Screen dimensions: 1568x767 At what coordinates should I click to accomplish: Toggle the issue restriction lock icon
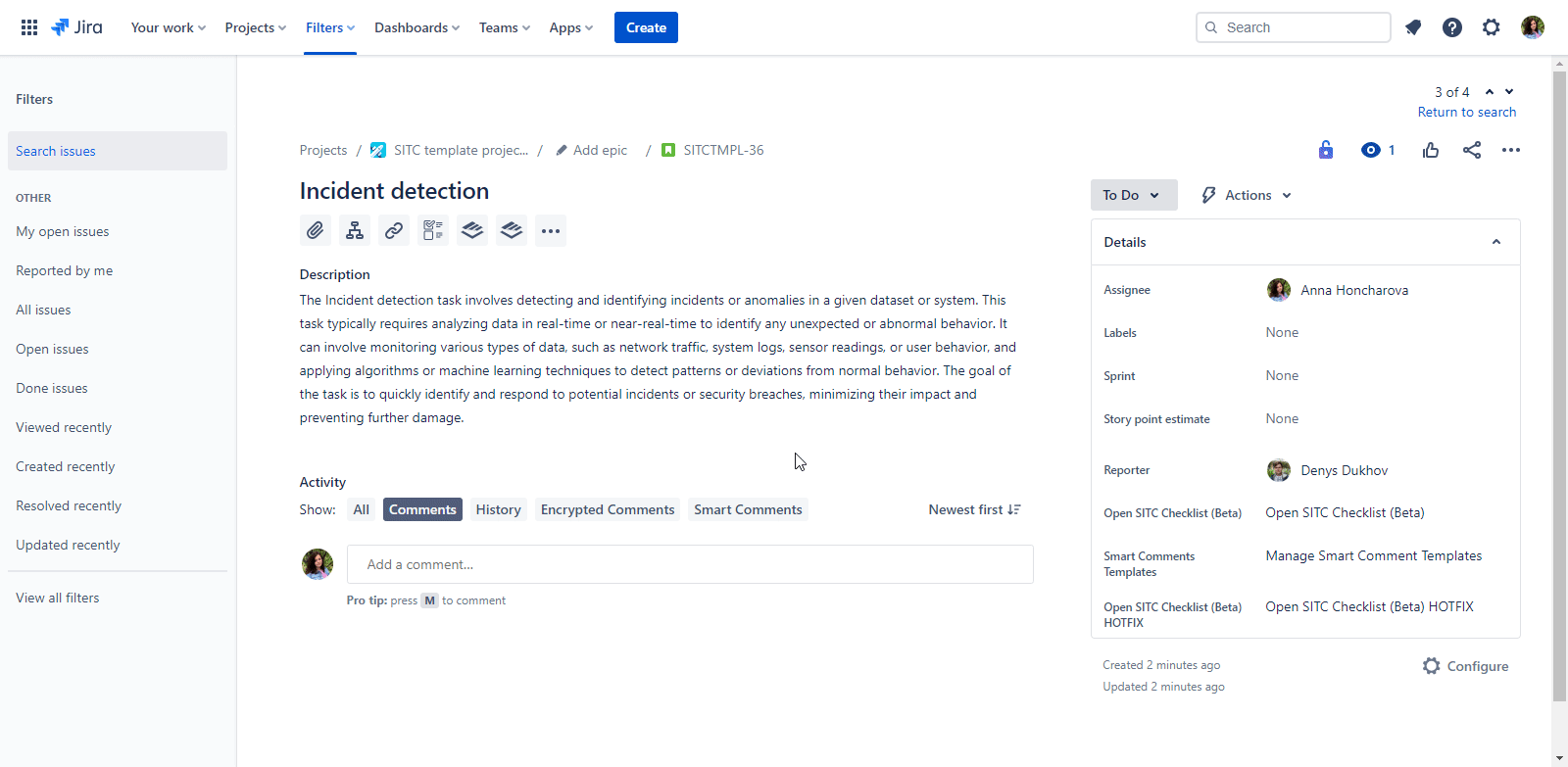1325,150
